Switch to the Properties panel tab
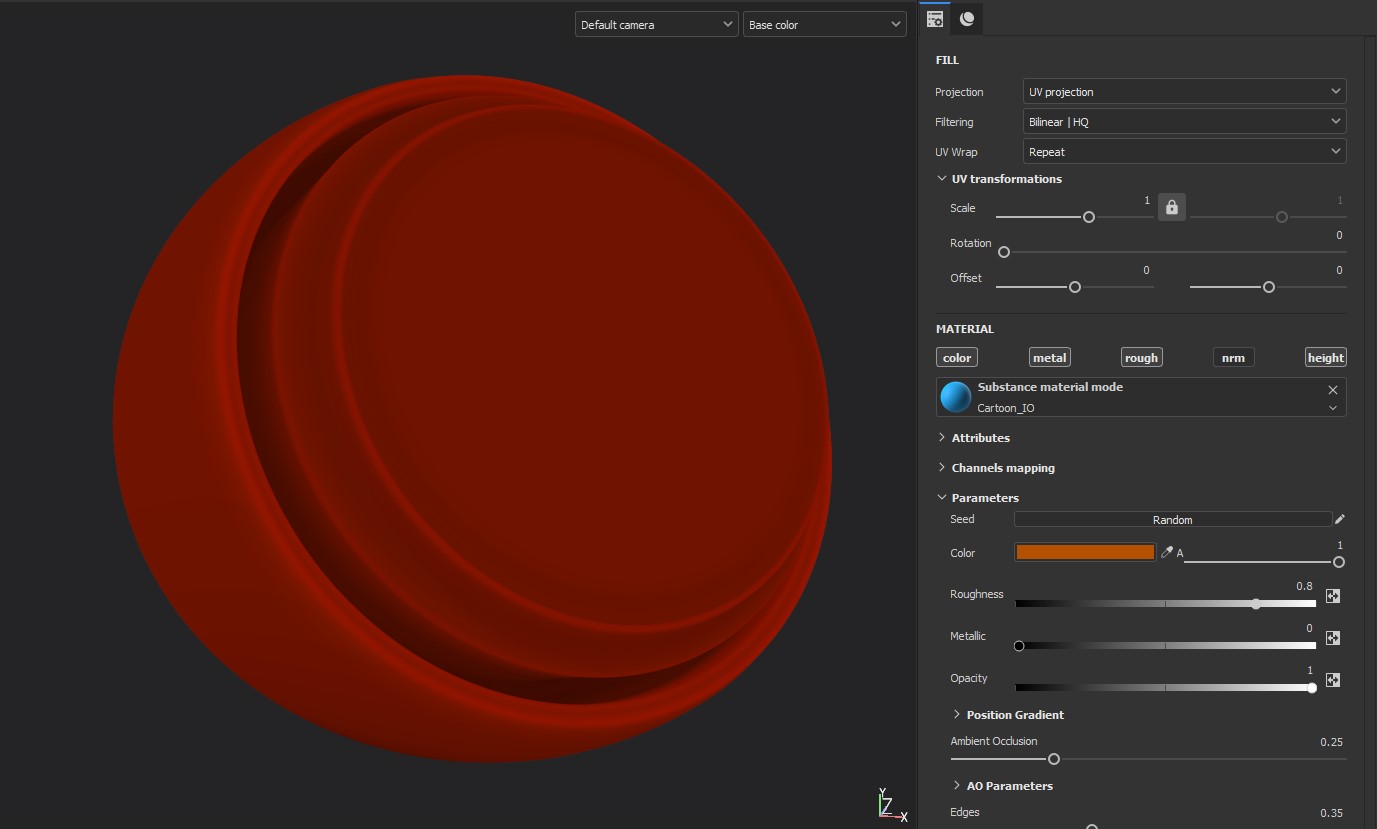1377x829 pixels. coord(934,18)
